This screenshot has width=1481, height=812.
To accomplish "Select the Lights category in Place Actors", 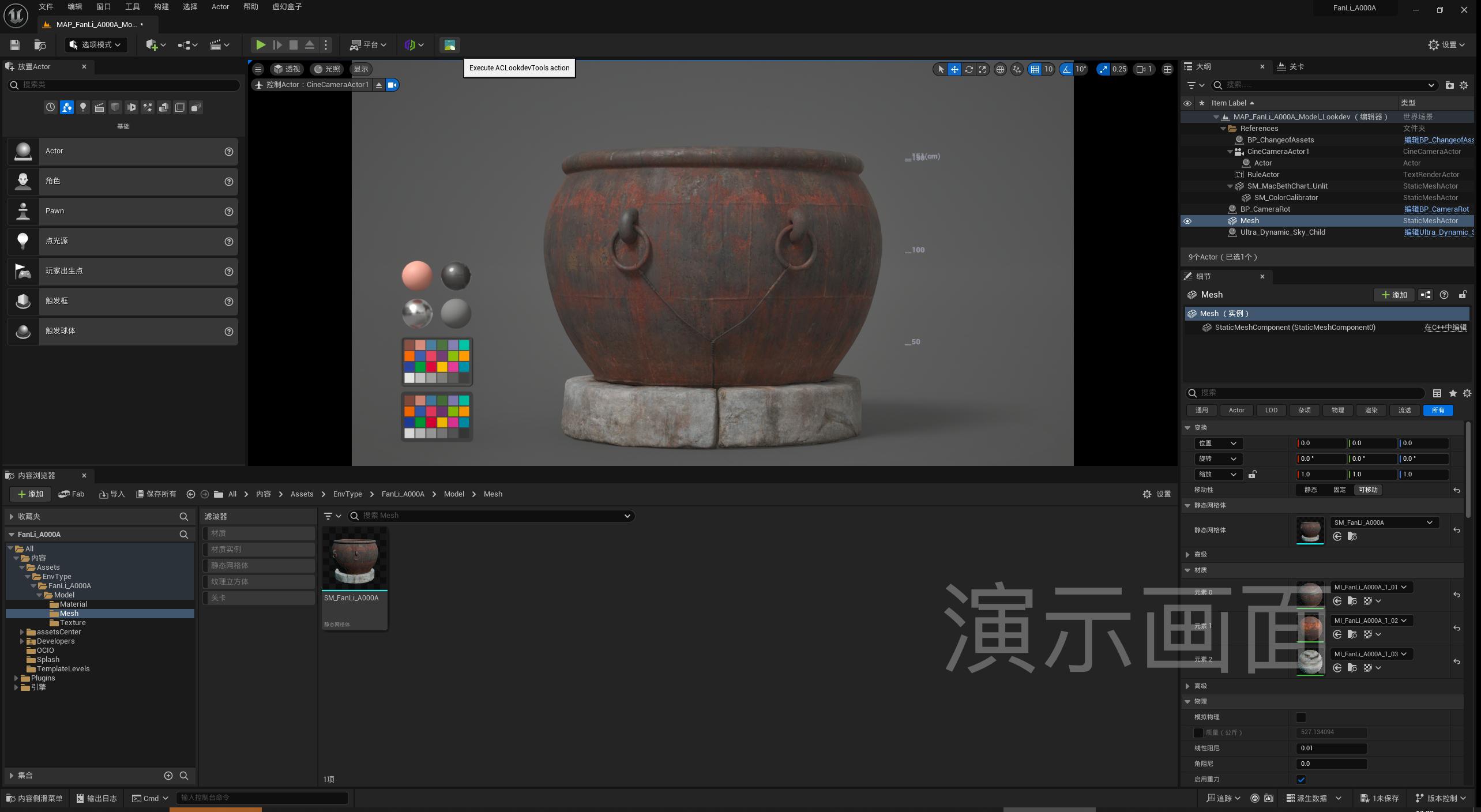I will click(83, 107).
